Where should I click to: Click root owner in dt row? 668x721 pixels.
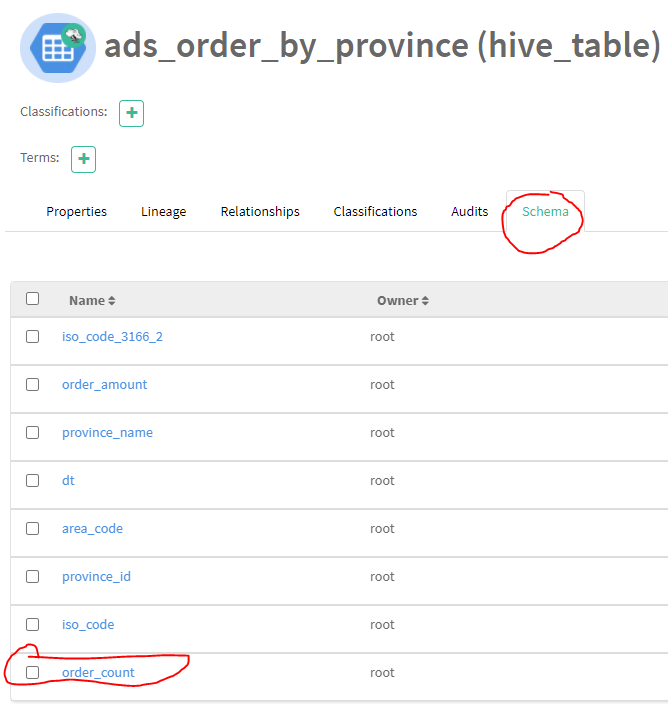tap(382, 481)
